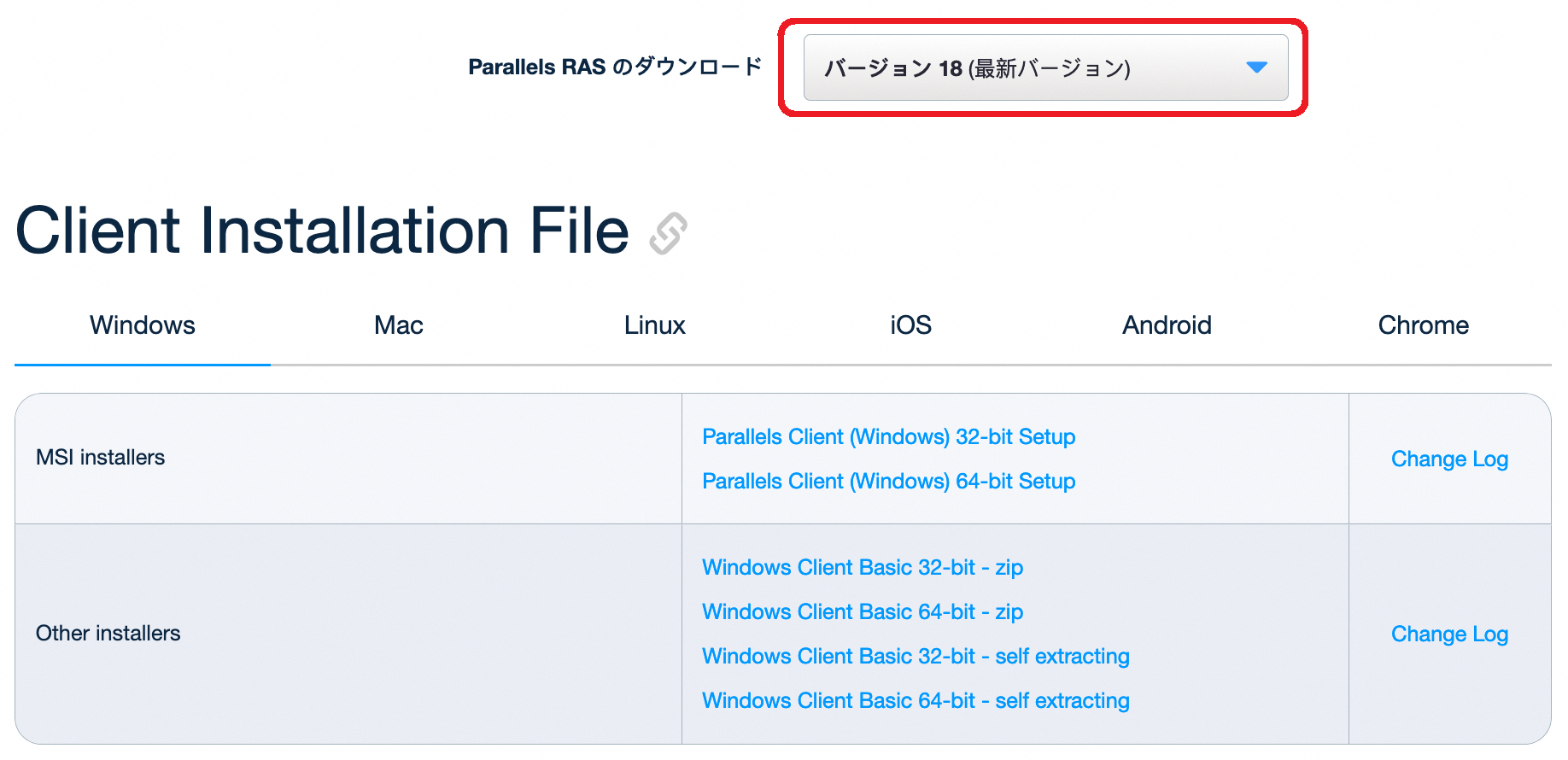
Task: Click the blue dropdown arrow on version selector
Action: (1255, 68)
